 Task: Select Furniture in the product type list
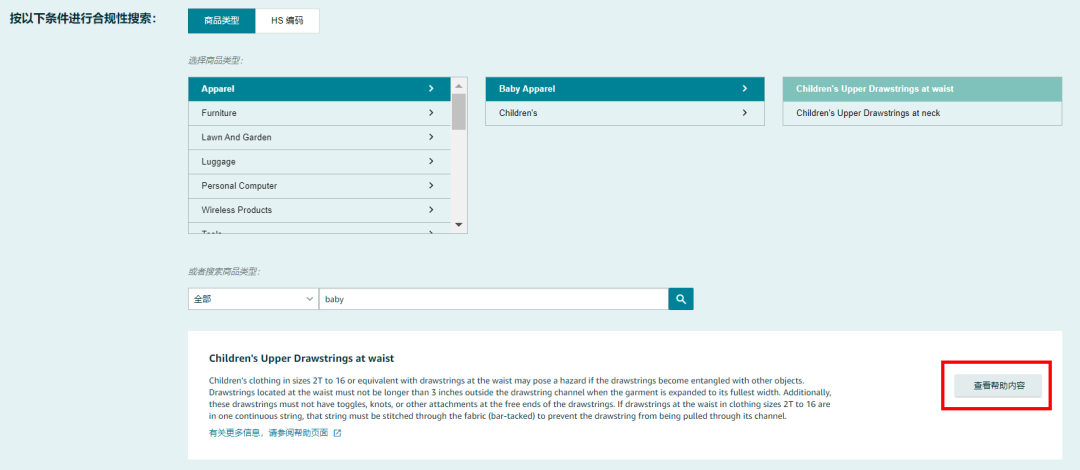click(x=319, y=113)
